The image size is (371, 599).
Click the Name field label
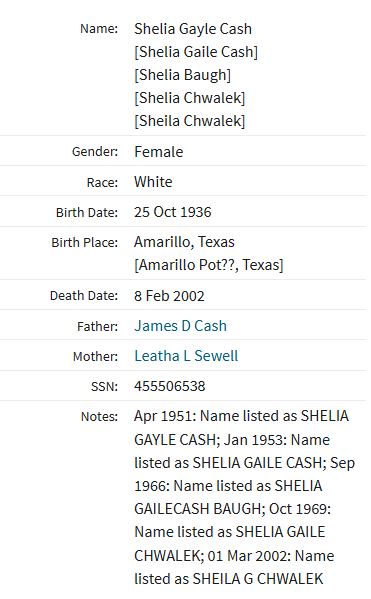coord(99,29)
